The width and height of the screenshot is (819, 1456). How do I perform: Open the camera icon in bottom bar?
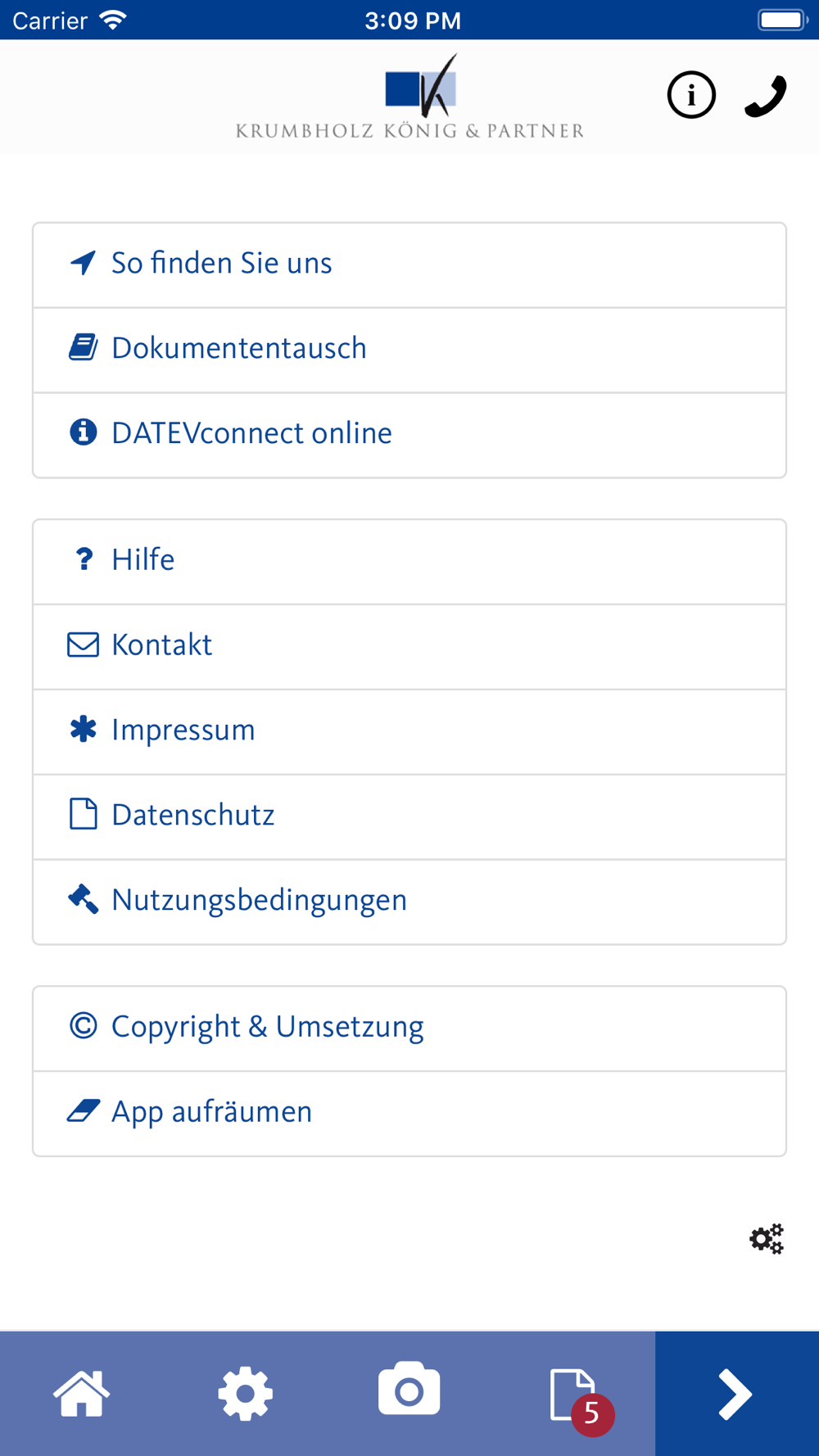(409, 1390)
